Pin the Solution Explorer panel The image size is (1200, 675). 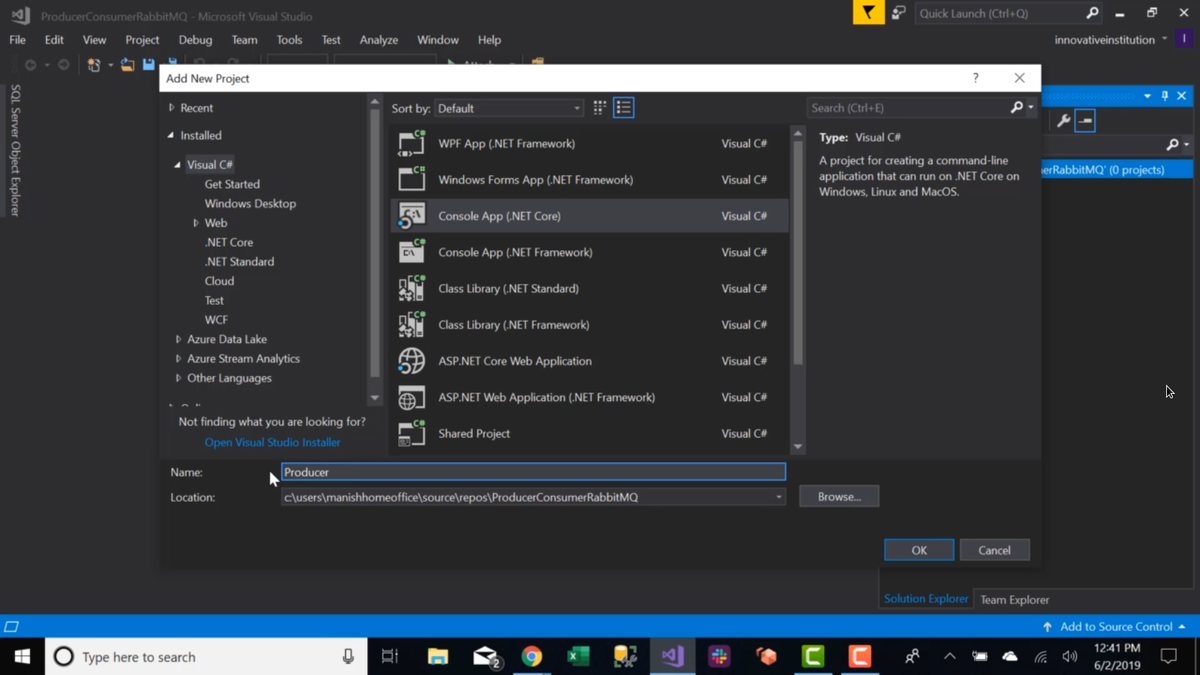[x=1165, y=96]
